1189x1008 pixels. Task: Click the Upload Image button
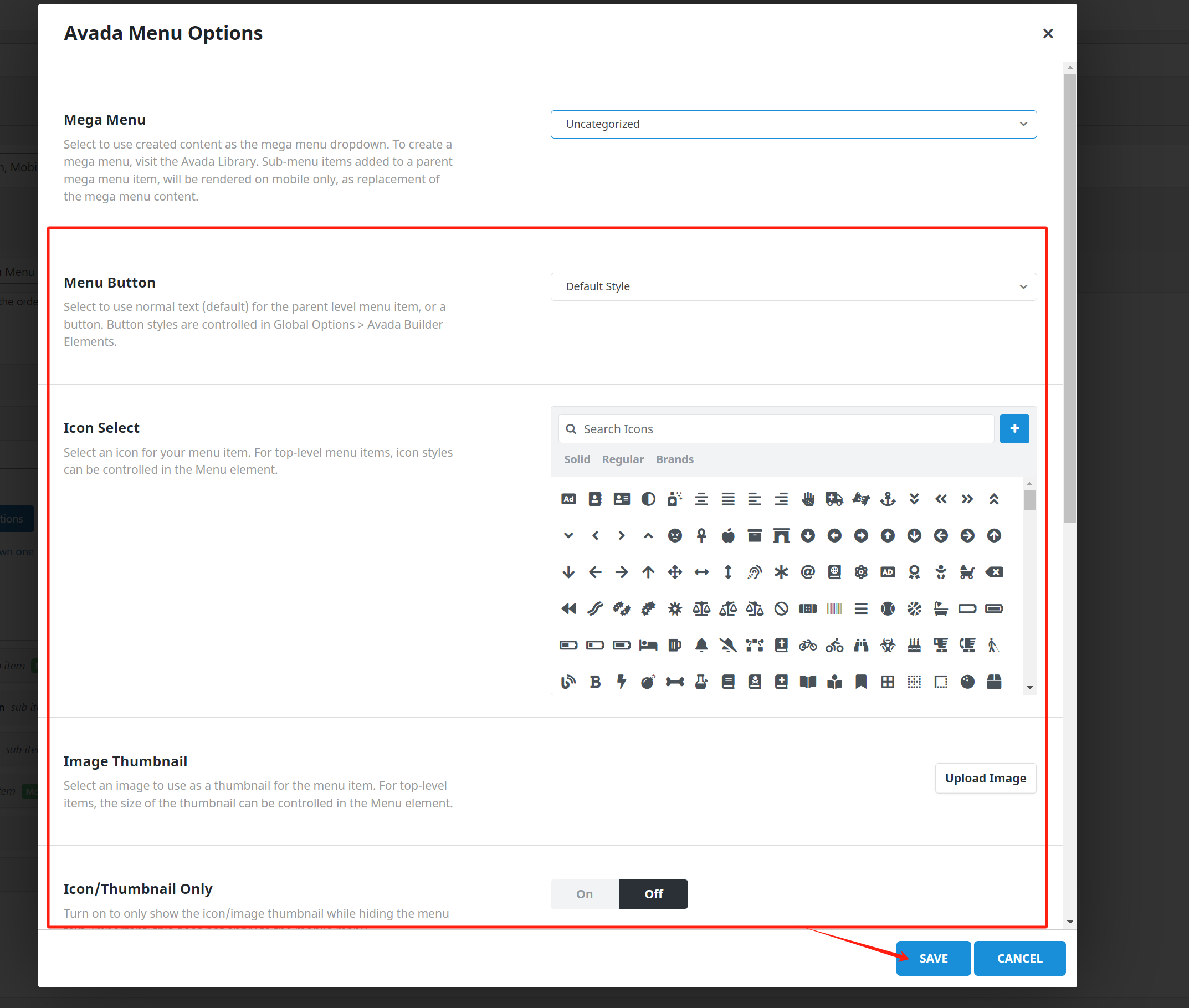point(985,778)
